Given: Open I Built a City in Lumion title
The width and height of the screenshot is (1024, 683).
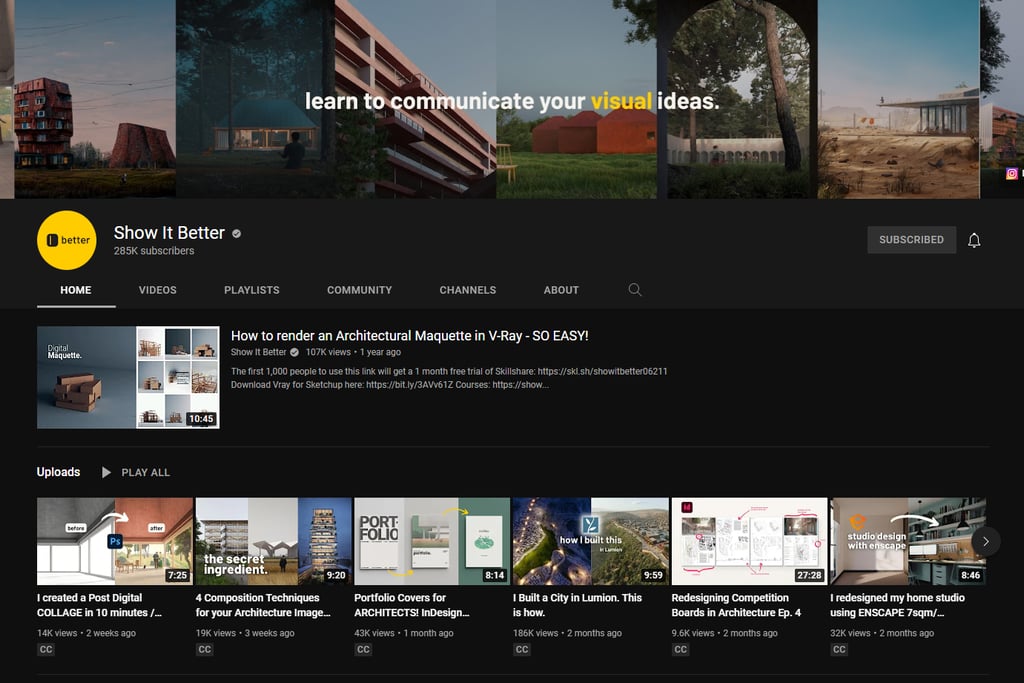Looking at the screenshot, I should pyautogui.click(x=577, y=605).
